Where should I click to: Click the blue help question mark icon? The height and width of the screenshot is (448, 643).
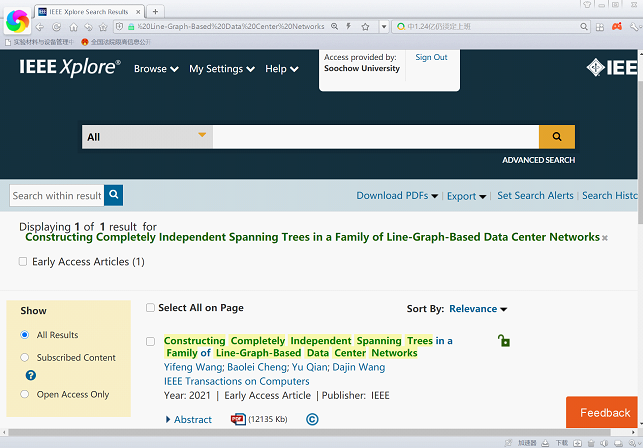point(30,375)
